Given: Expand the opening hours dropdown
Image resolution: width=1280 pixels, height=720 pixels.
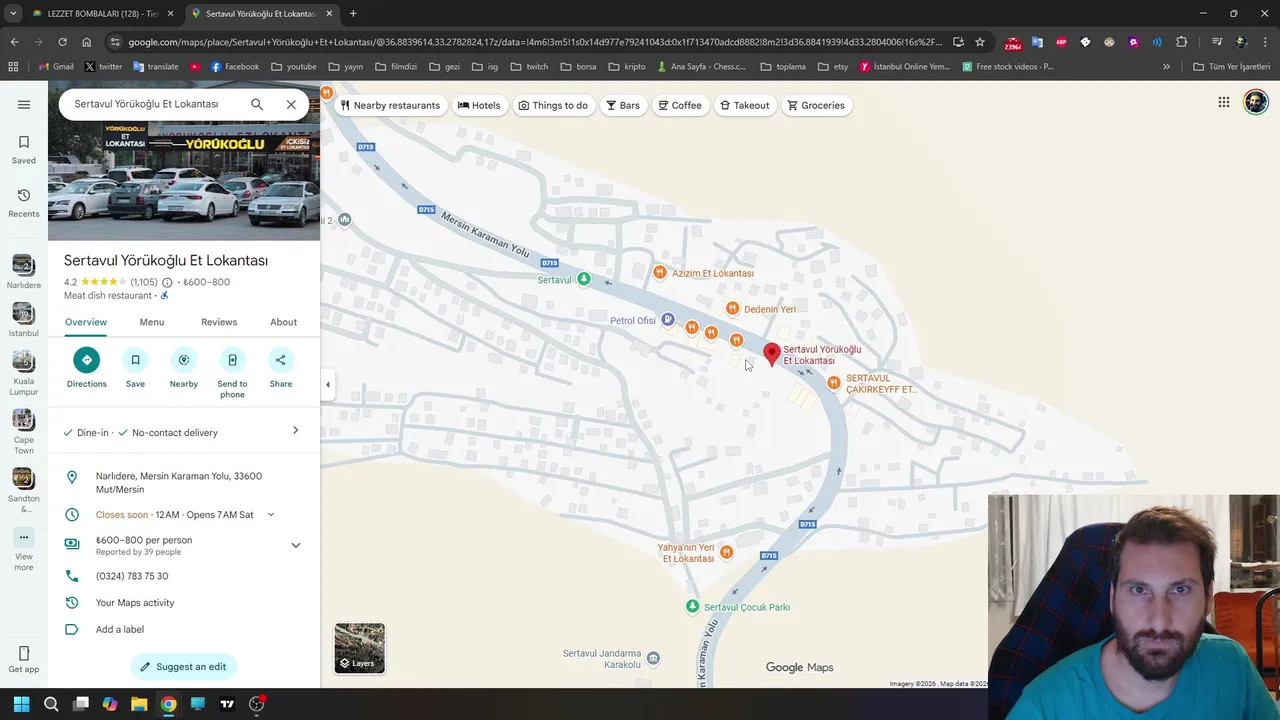Looking at the screenshot, I should tap(270, 515).
